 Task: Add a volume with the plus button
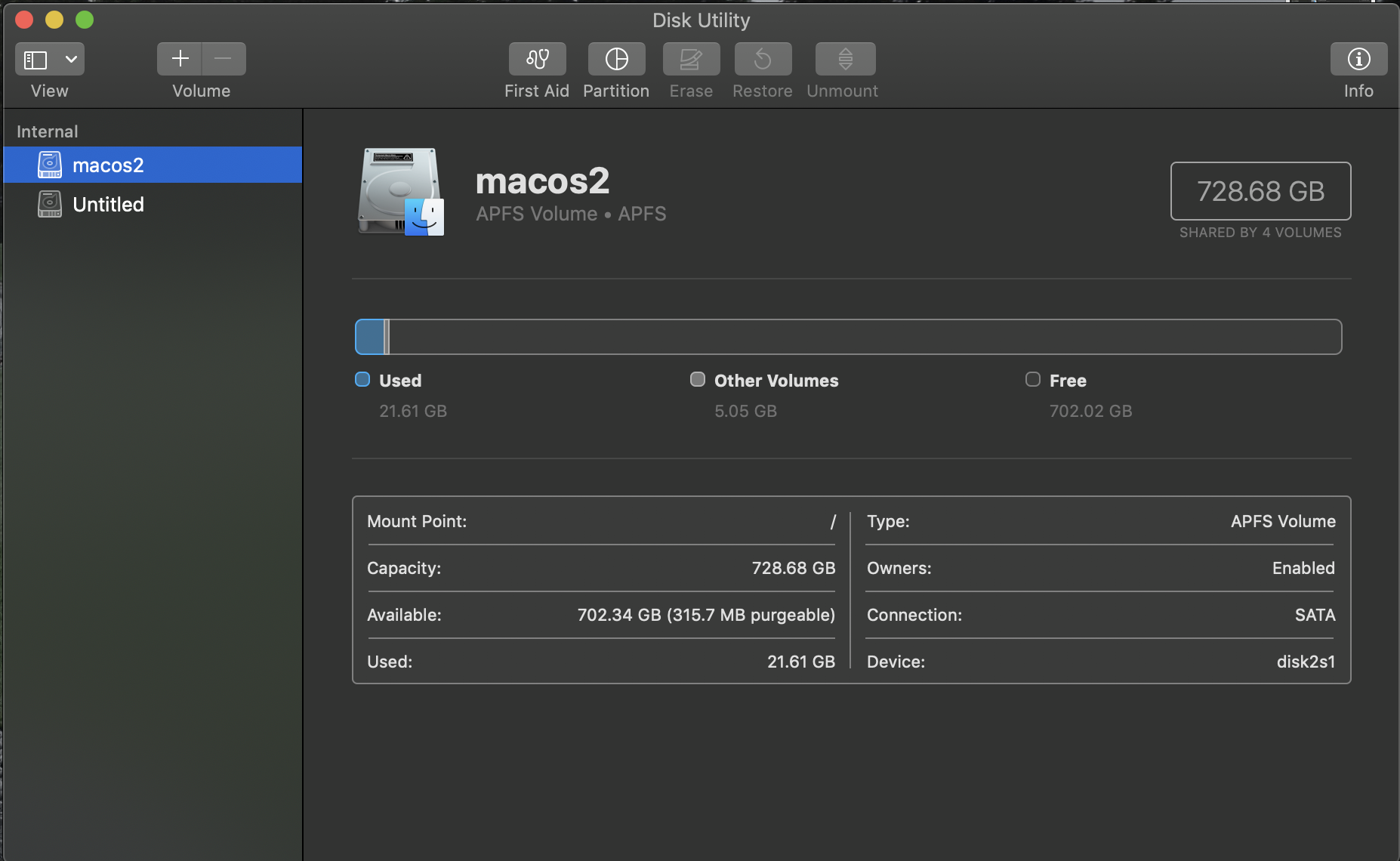tap(180, 59)
